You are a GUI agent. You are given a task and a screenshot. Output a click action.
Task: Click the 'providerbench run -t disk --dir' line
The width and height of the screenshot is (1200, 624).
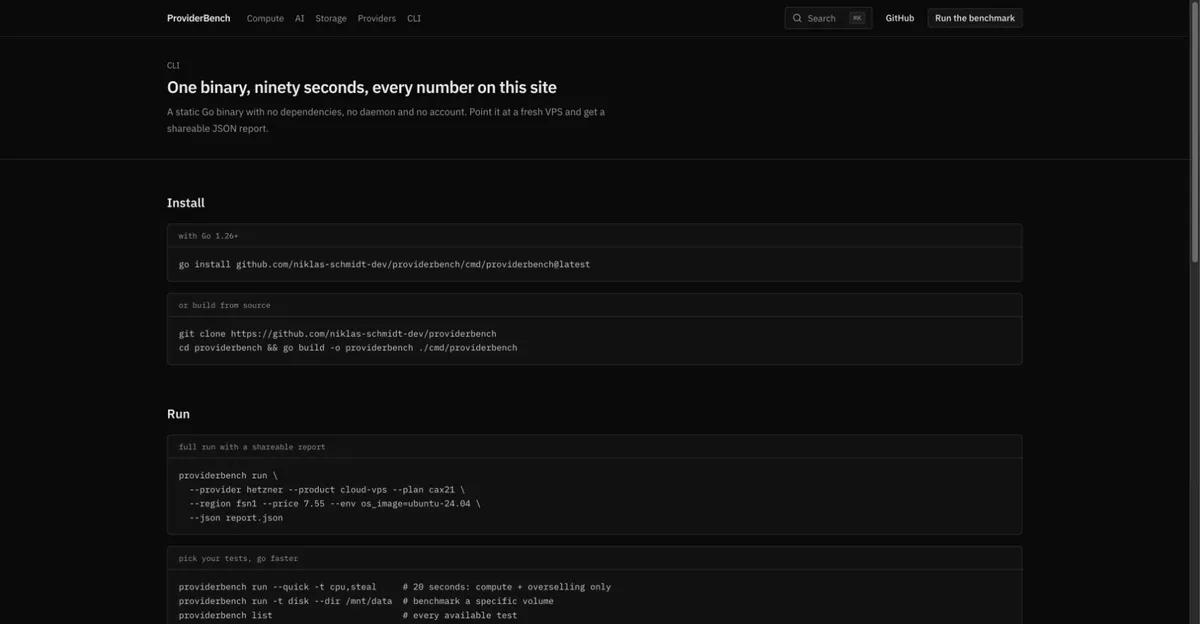(x=366, y=600)
